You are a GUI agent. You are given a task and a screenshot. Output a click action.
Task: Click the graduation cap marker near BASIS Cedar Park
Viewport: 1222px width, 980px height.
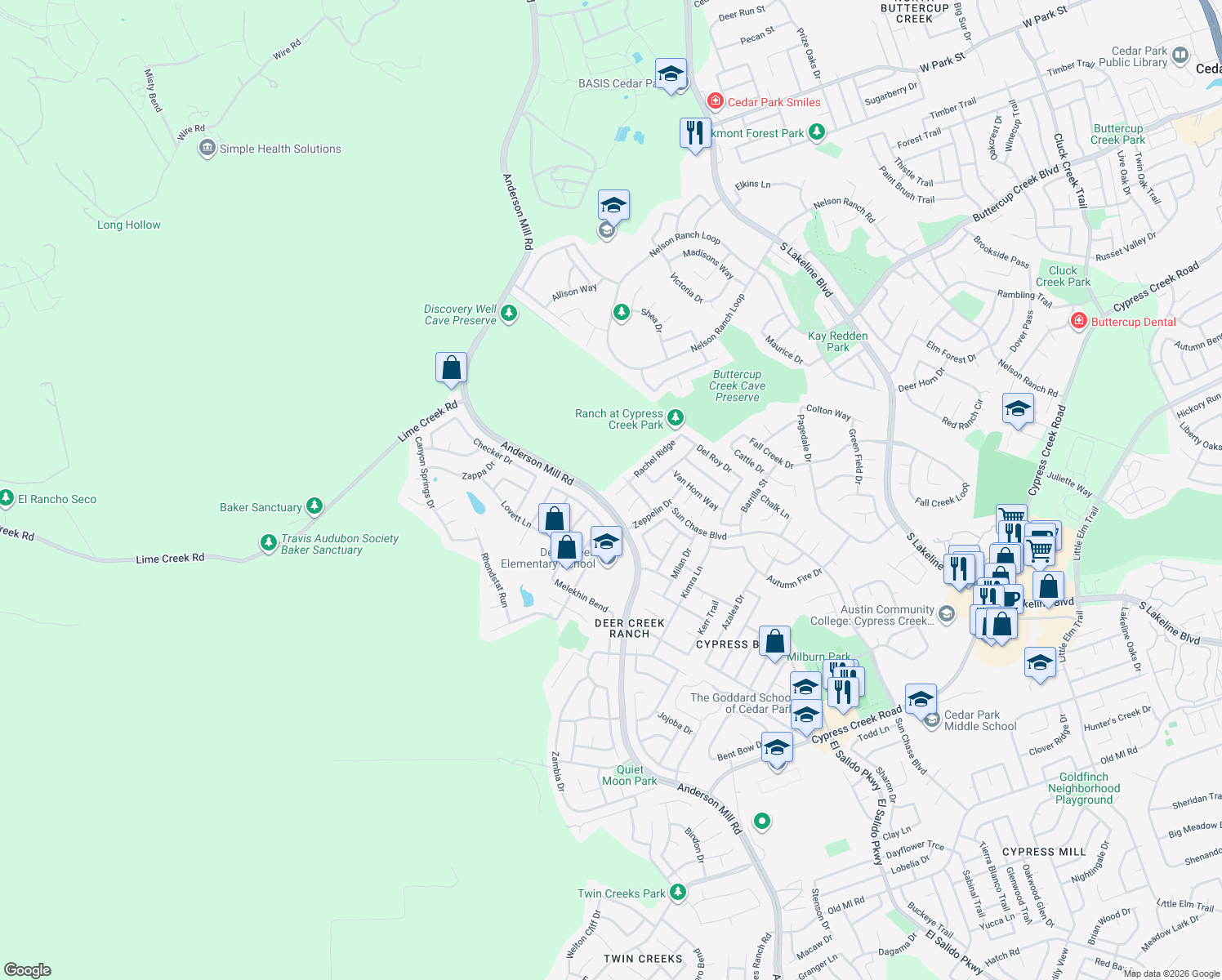point(670,74)
